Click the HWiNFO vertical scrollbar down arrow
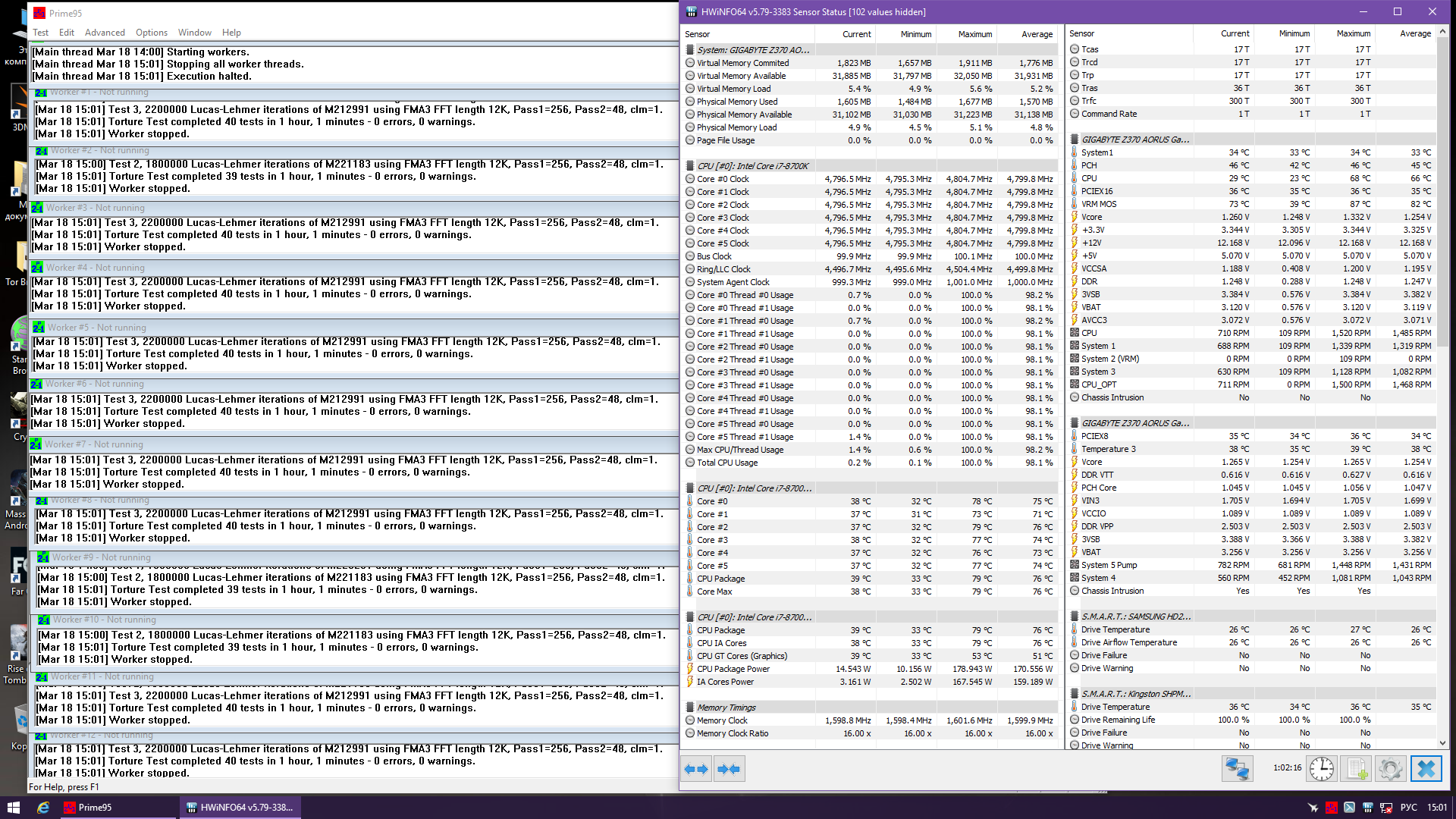This screenshot has width=1456, height=819. click(x=1442, y=743)
